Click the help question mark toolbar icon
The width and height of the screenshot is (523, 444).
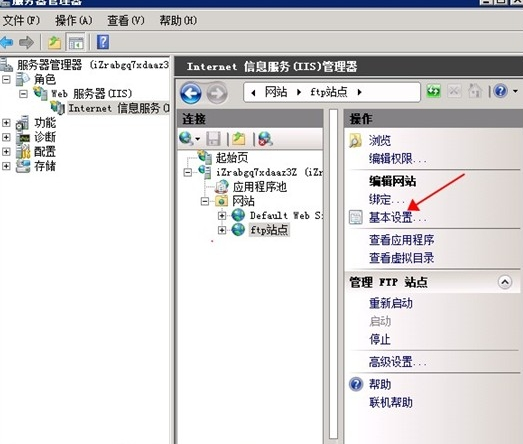pyautogui.click(x=103, y=42)
